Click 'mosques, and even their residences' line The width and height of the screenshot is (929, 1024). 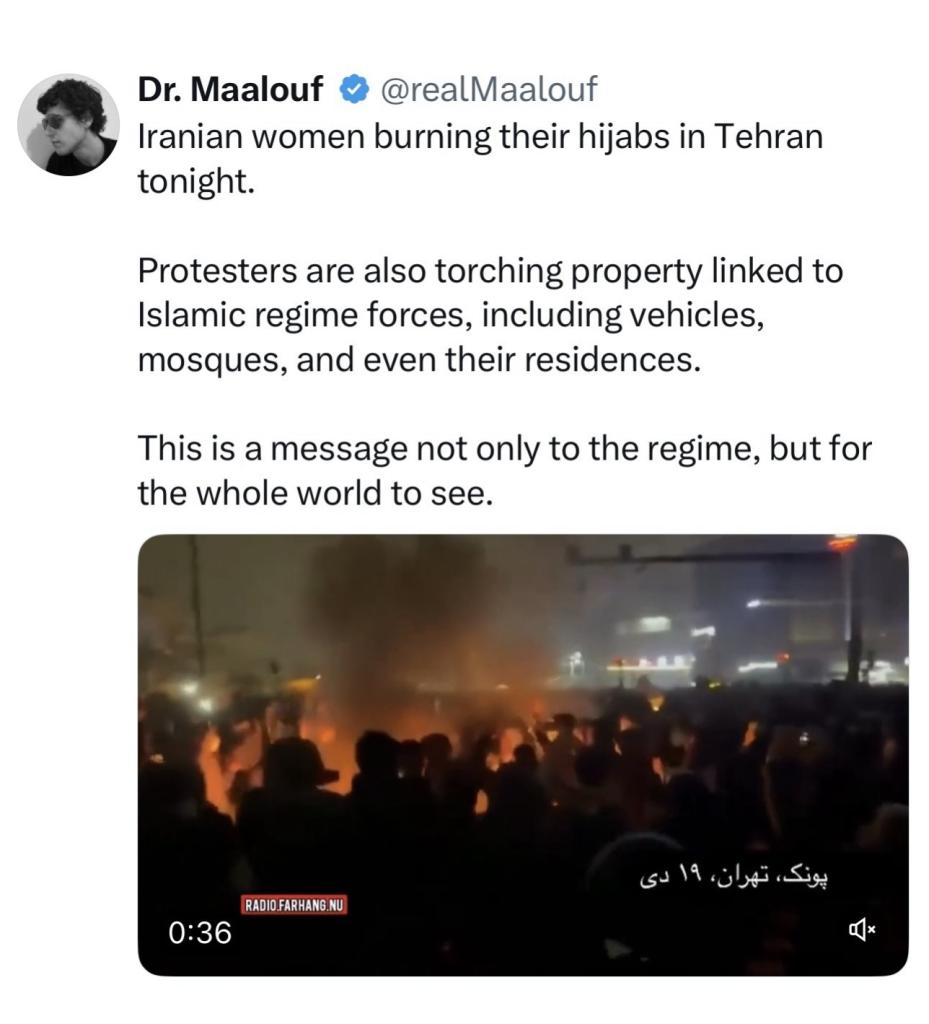pyautogui.click(x=419, y=359)
